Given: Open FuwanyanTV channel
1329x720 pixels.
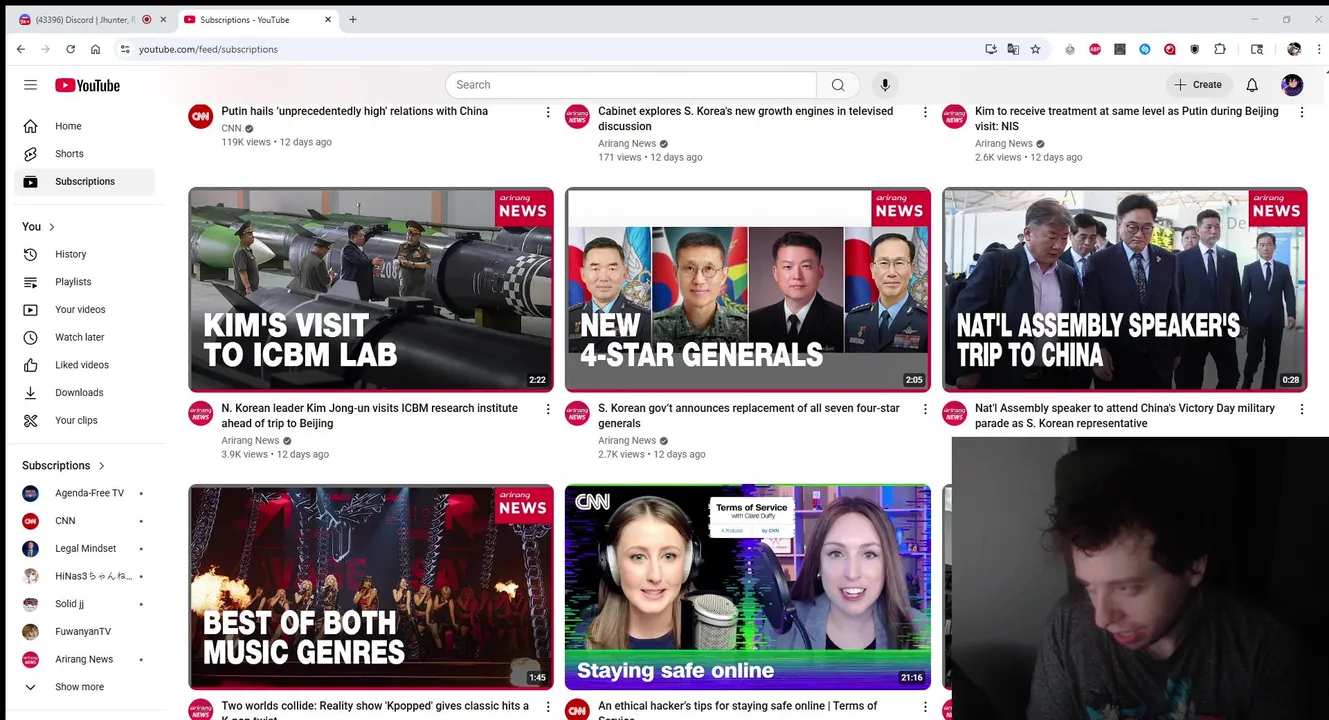Looking at the screenshot, I should (x=86, y=632).
